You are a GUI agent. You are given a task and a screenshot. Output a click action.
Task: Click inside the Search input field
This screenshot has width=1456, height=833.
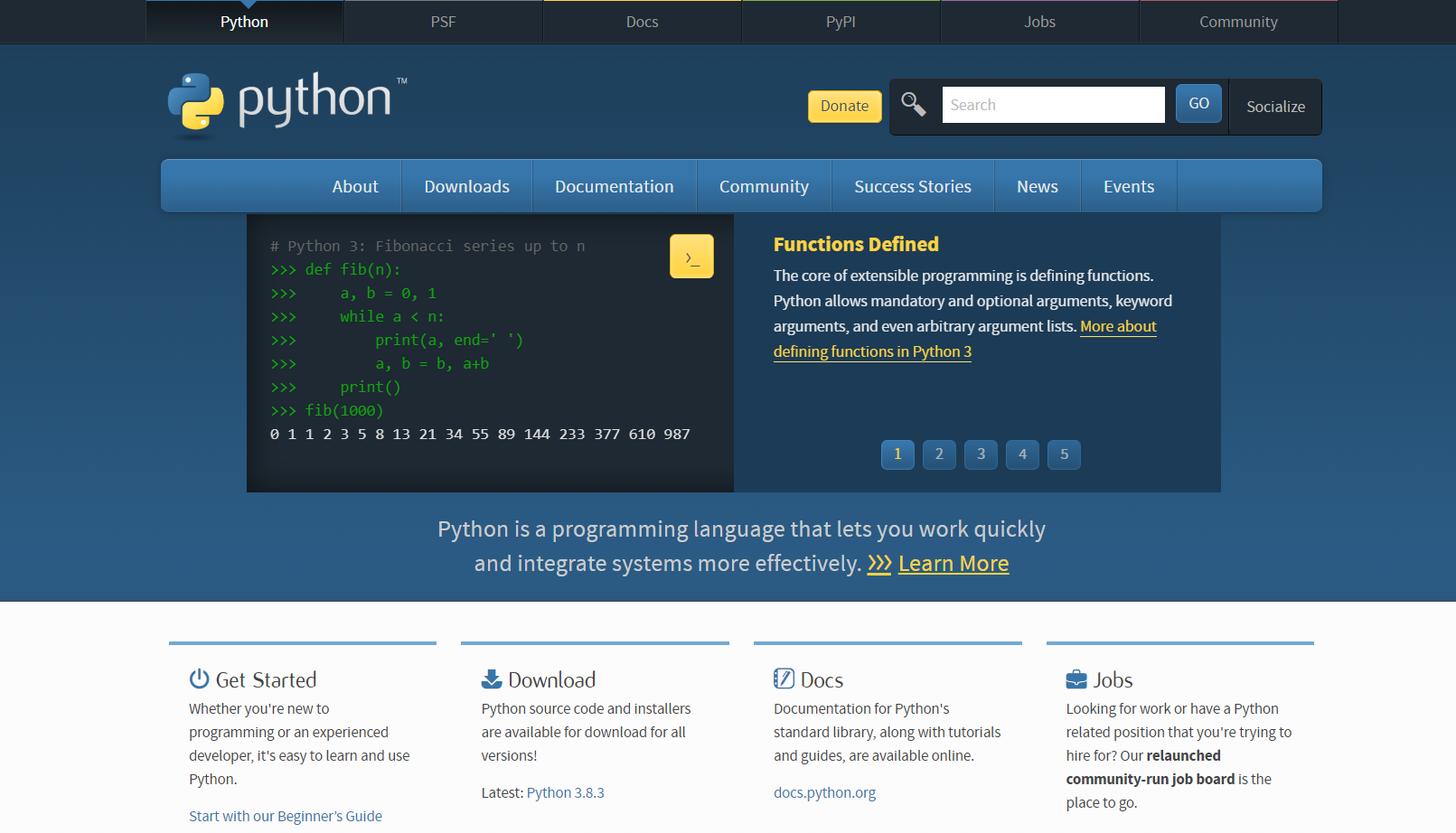pyautogui.click(x=1053, y=104)
